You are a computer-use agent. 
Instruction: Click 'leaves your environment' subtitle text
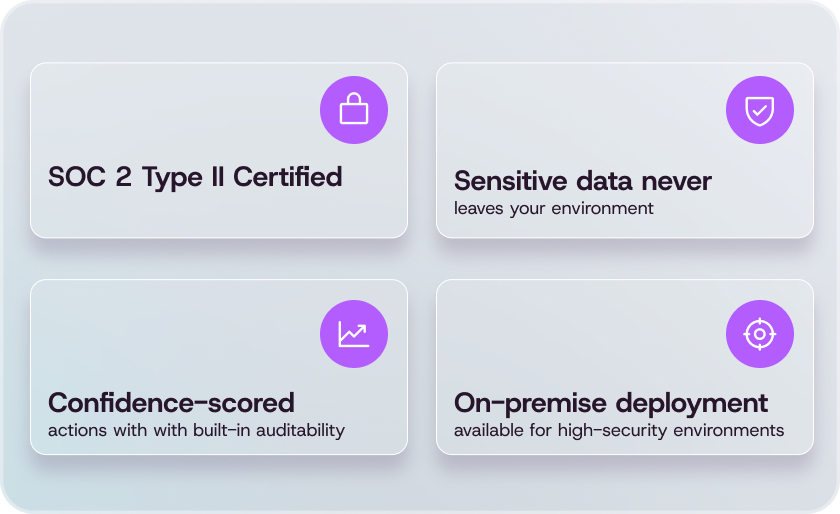click(553, 208)
